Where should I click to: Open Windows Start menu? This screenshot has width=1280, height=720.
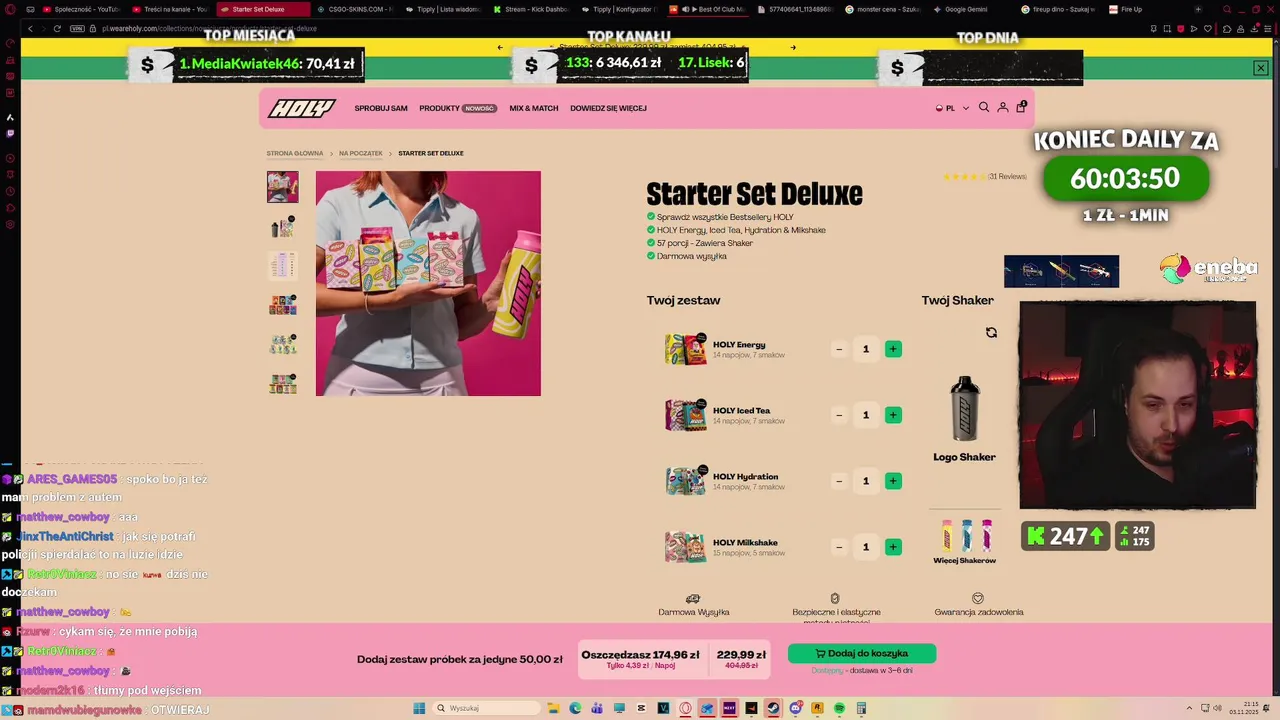419,708
